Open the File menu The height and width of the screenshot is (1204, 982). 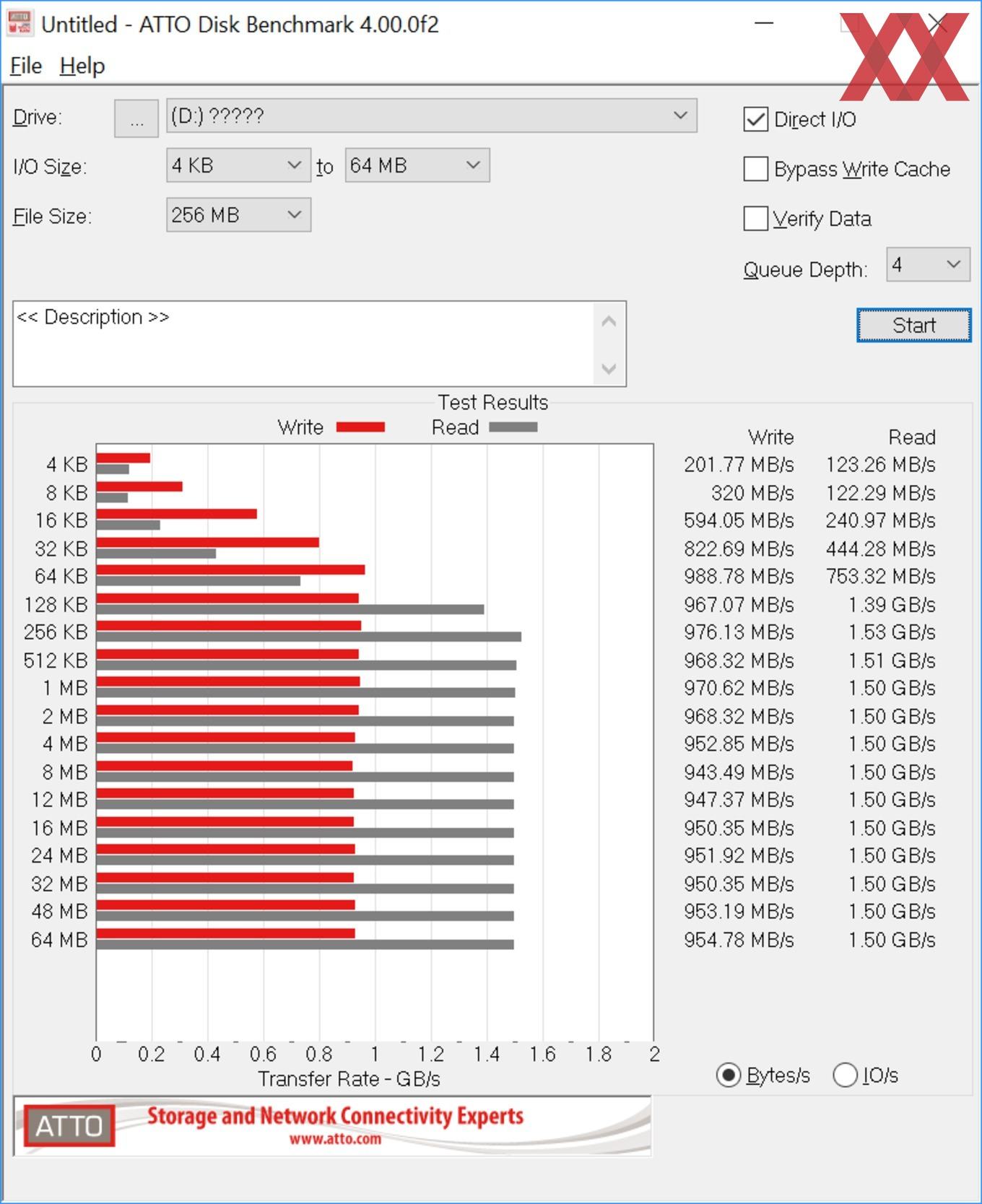pos(26,66)
